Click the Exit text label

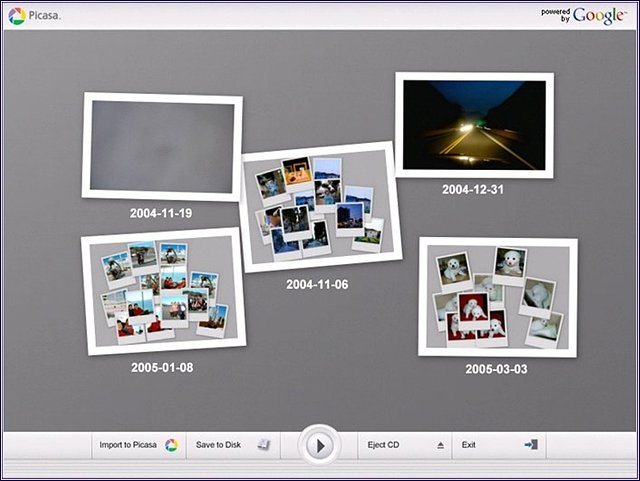pos(469,445)
